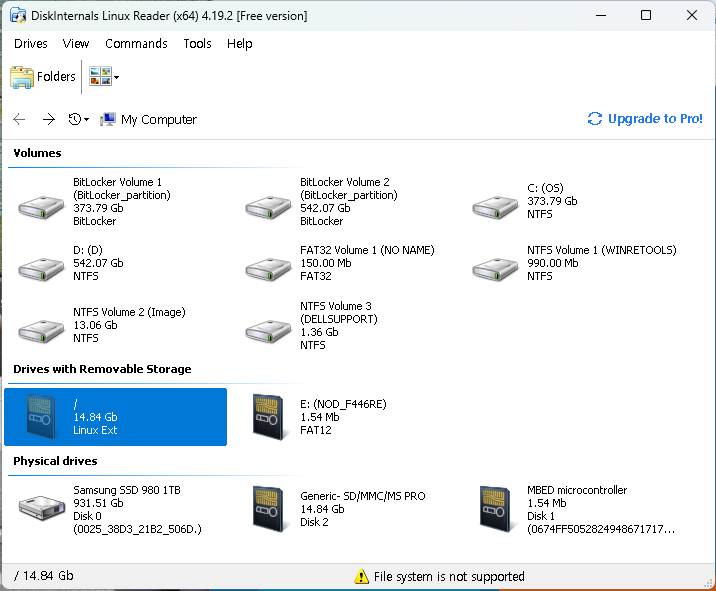The image size is (716, 591).
Task: Click 'FAT32 Volume 1 (NO NAME)' text
Action: tap(367, 250)
